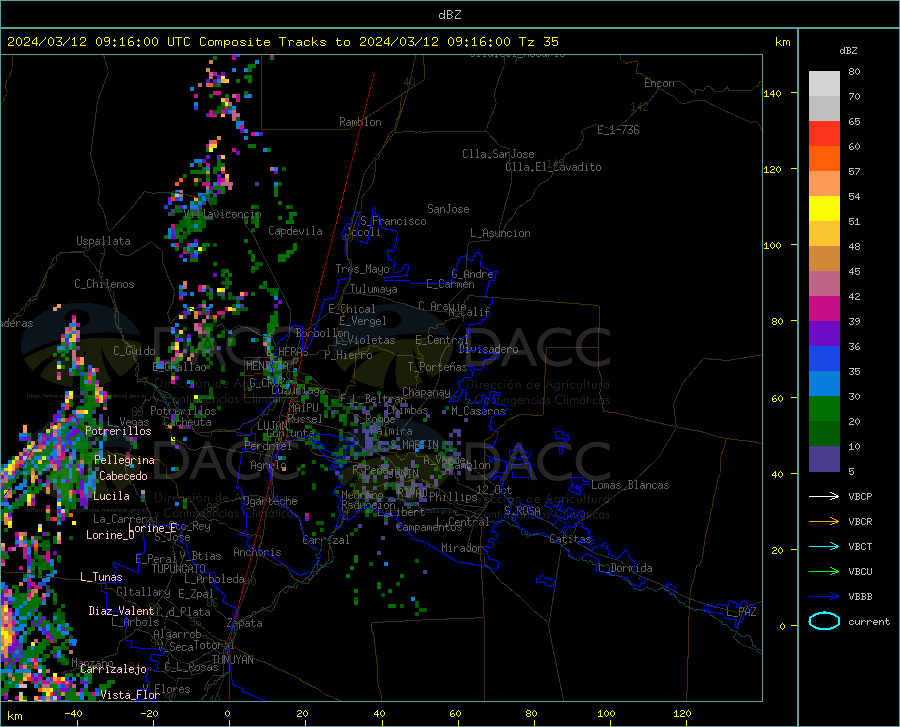Click the Ugarteche map label
Viewport: 900px width, 727px height.
pos(270,501)
